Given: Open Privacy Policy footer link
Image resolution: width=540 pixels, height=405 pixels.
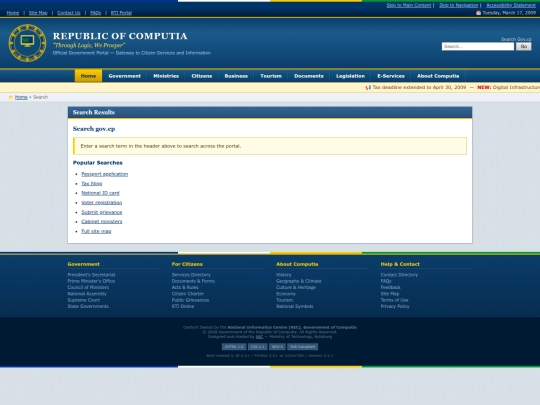Looking at the screenshot, I should [395, 306].
